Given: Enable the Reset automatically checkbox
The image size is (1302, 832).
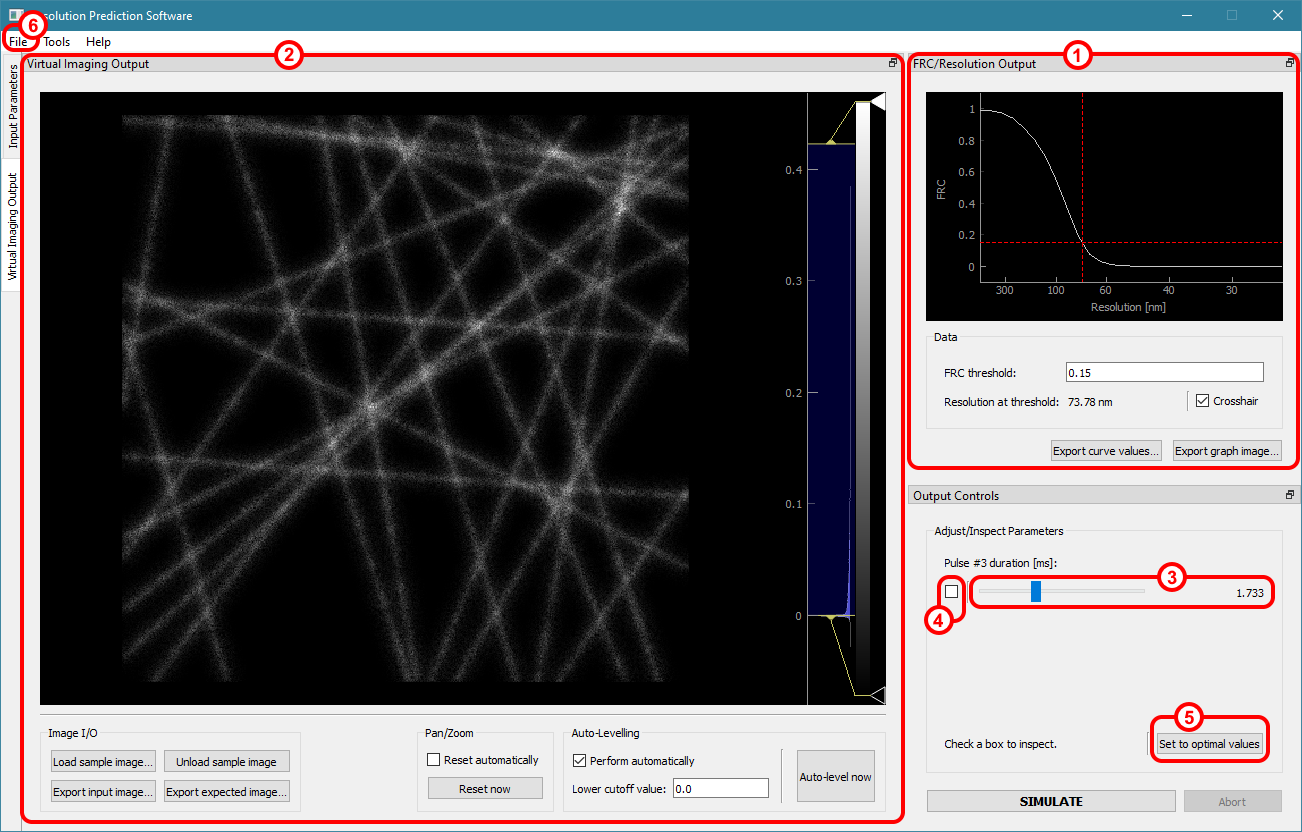Looking at the screenshot, I should [434, 760].
